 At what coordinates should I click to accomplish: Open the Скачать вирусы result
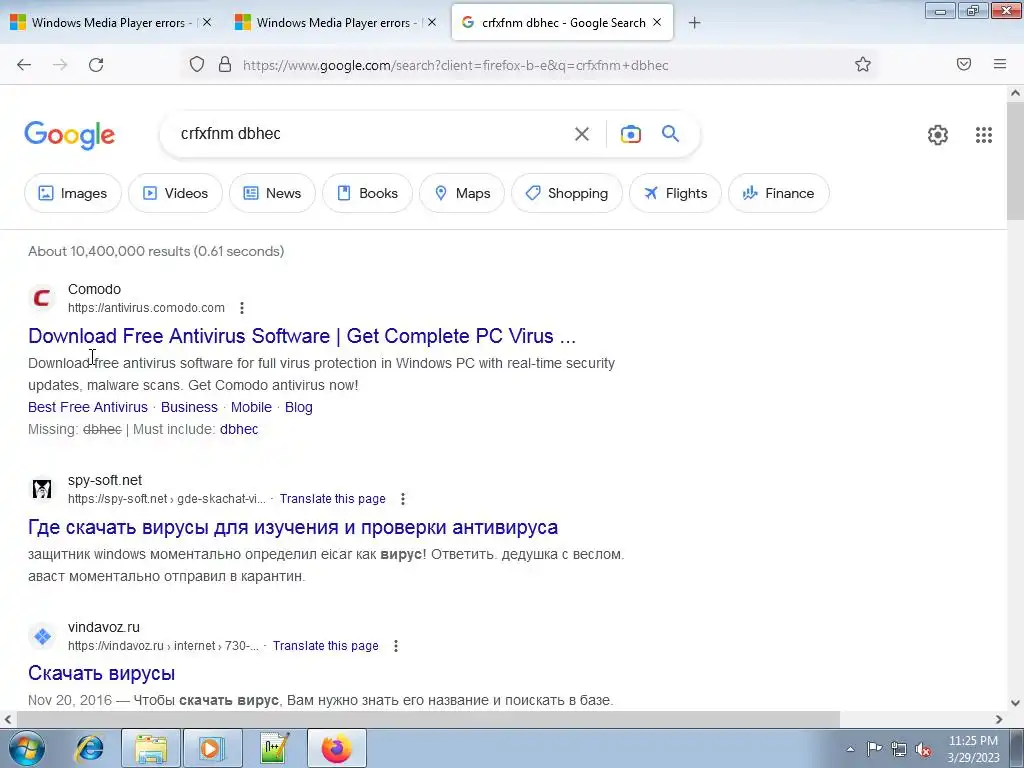(101, 673)
